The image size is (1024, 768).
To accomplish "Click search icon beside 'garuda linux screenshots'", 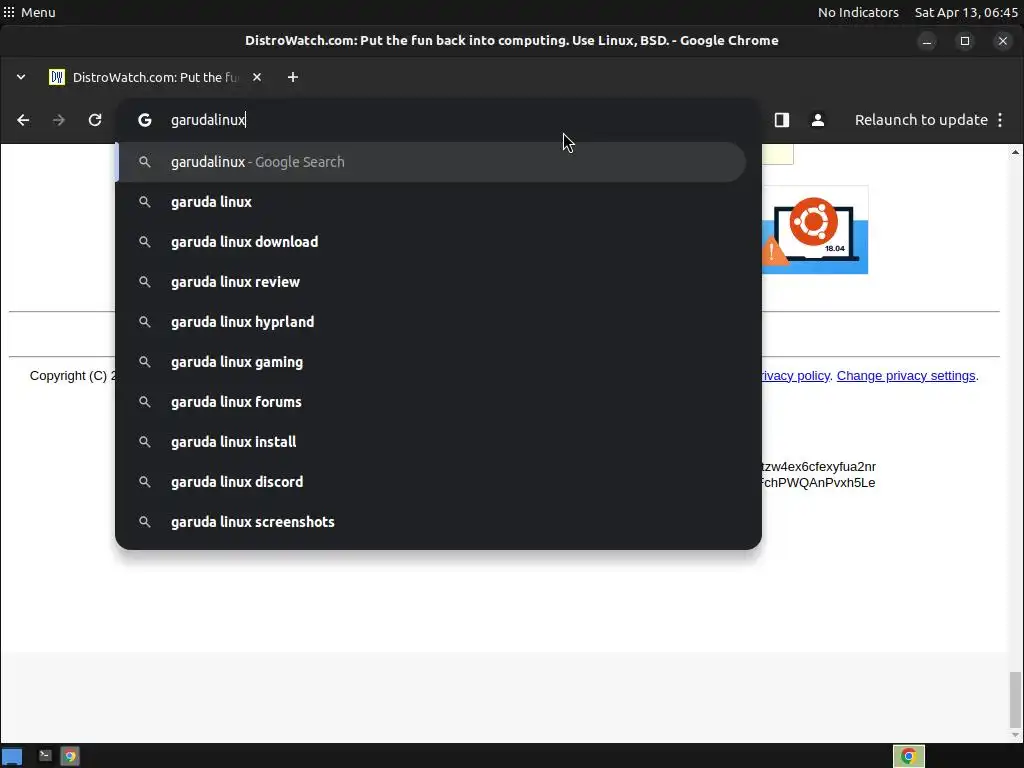I will click(145, 522).
